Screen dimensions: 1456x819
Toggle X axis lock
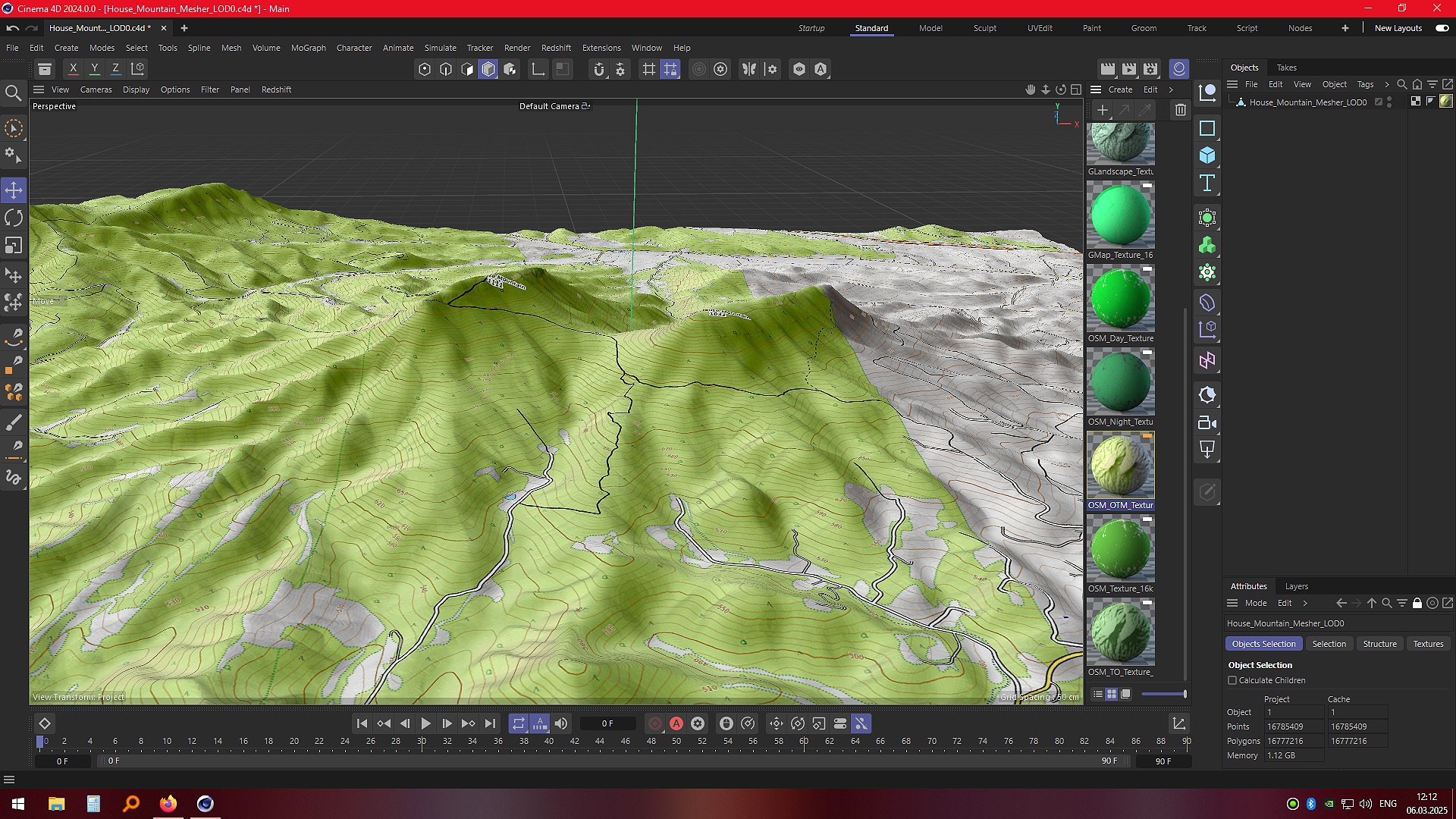pos(73,69)
